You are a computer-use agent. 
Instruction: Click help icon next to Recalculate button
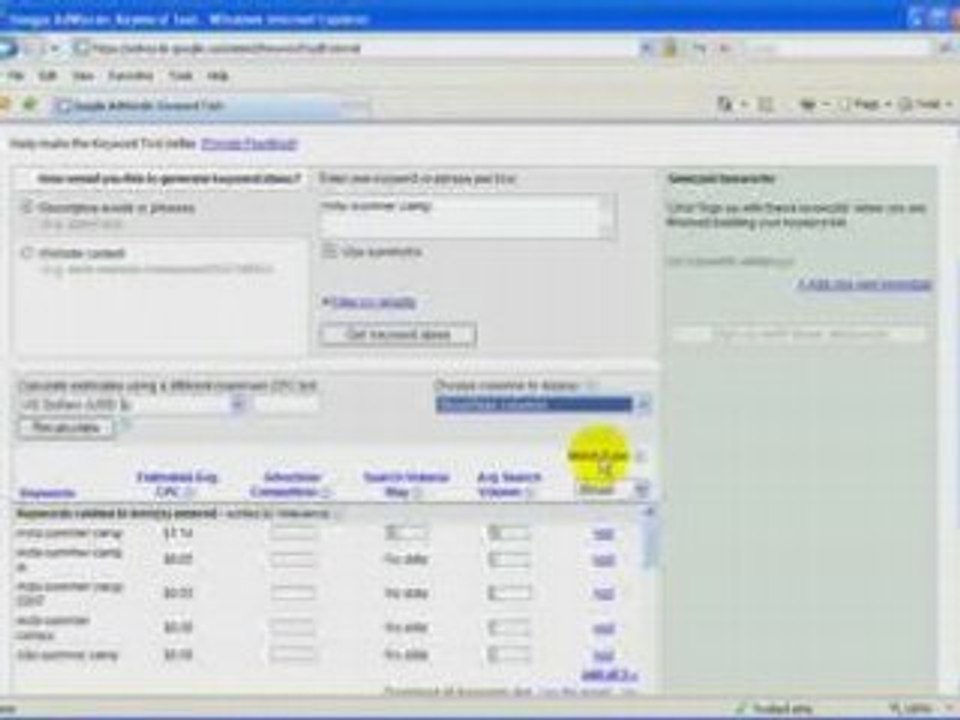pos(125,424)
